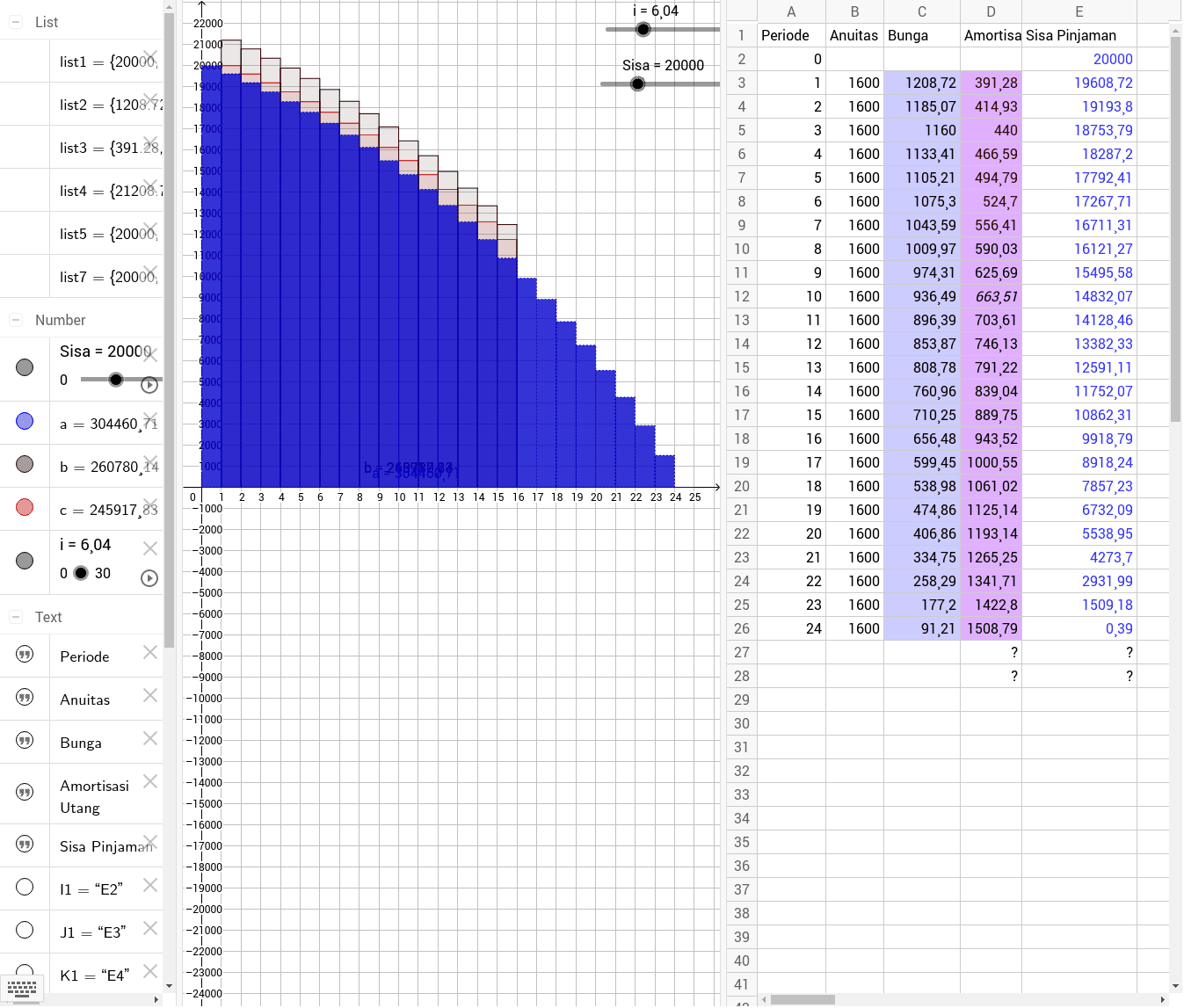Collapse the List section
Image resolution: width=1184 pixels, height=1008 pixels.
tap(14, 22)
